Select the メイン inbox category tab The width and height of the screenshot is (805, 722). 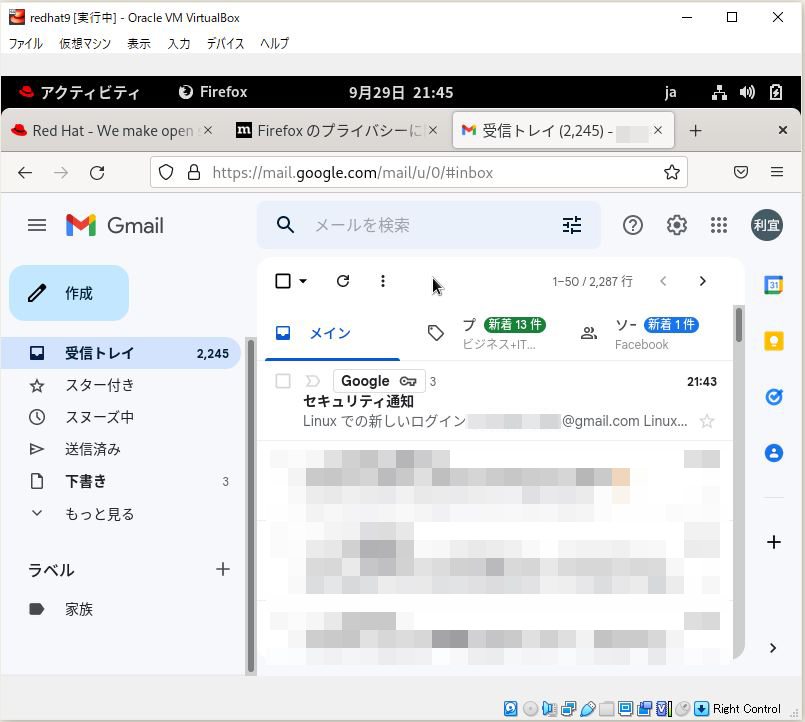coord(332,333)
